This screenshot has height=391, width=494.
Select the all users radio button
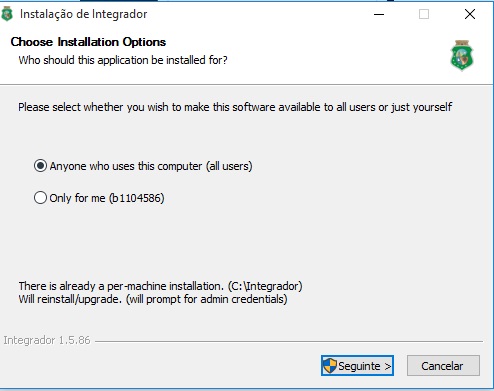[x=40, y=166]
